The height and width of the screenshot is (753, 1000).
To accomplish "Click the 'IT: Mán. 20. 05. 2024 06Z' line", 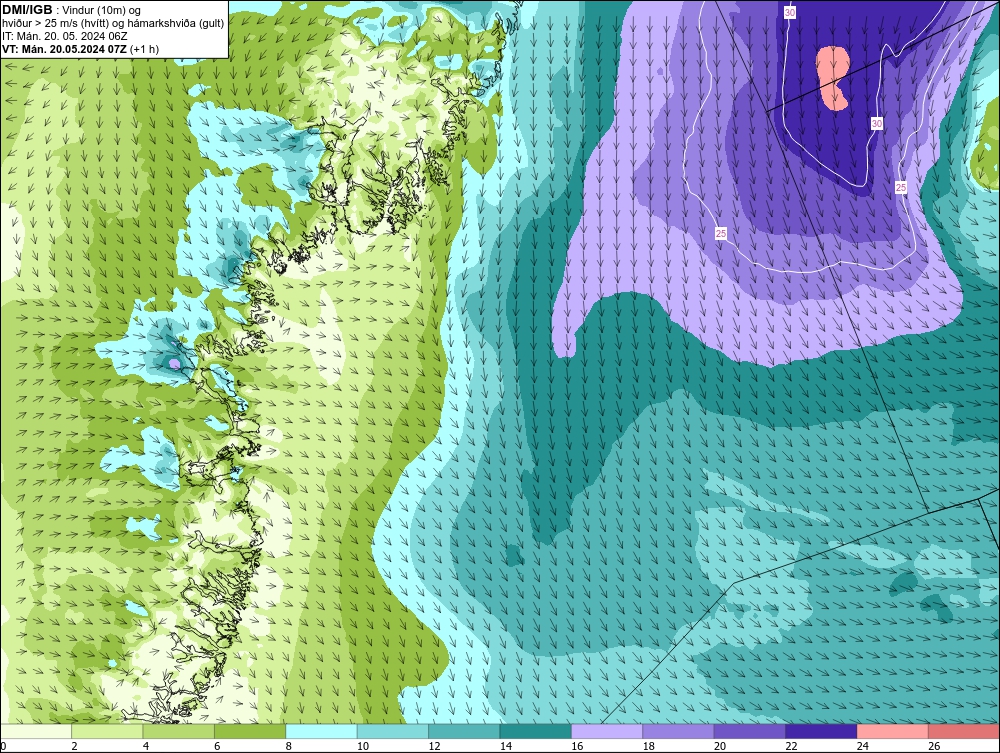I will click(x=64, y=36).
